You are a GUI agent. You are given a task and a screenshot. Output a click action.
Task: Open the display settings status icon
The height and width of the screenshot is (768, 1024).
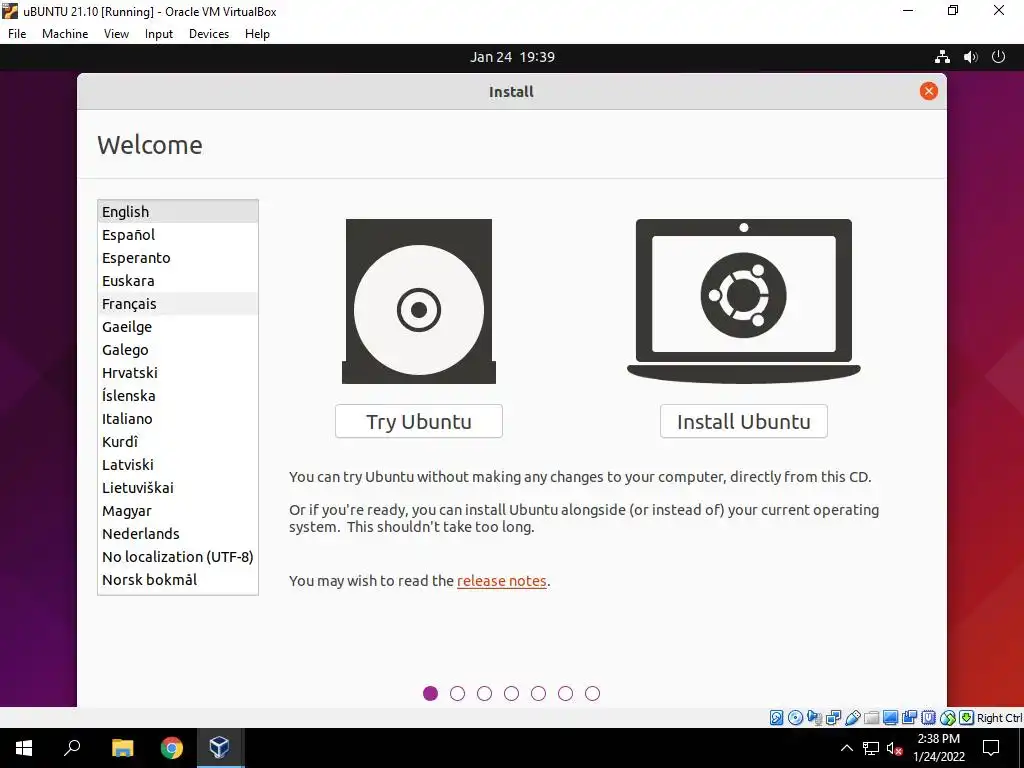coord(890,718)
